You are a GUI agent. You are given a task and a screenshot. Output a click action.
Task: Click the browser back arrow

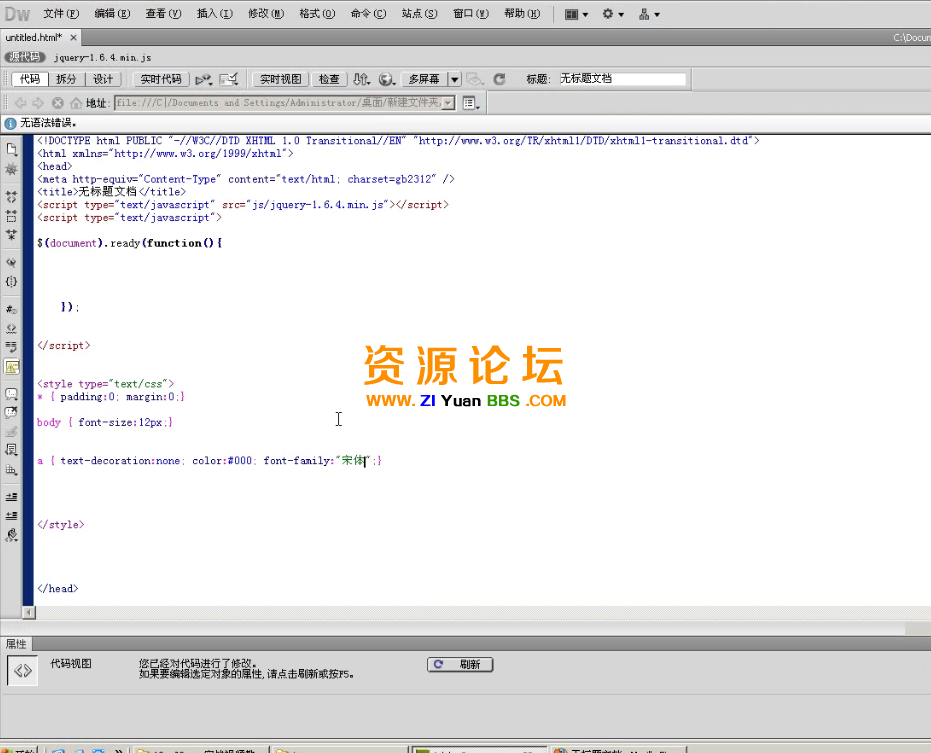[20, 103]
